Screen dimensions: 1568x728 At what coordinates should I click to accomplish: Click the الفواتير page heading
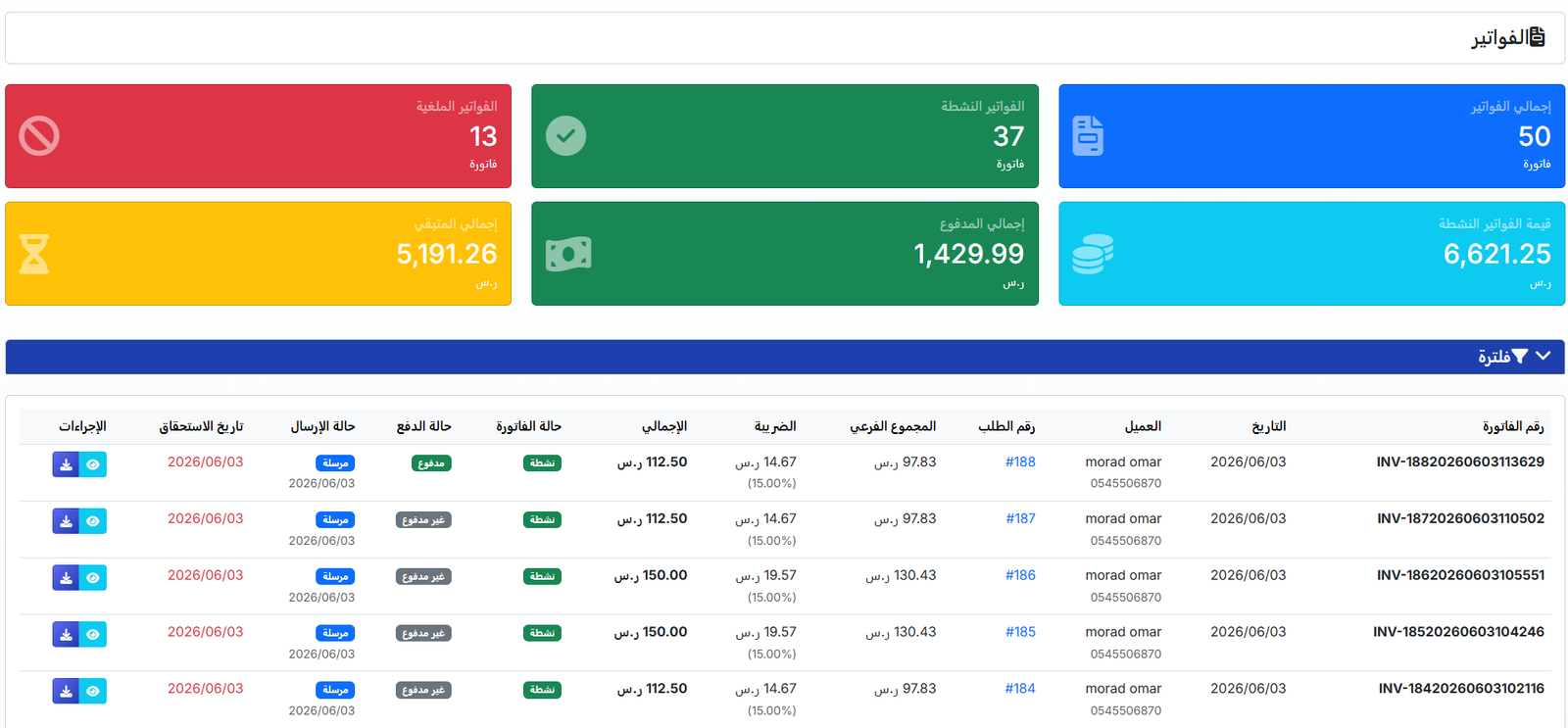[1498, 37]
